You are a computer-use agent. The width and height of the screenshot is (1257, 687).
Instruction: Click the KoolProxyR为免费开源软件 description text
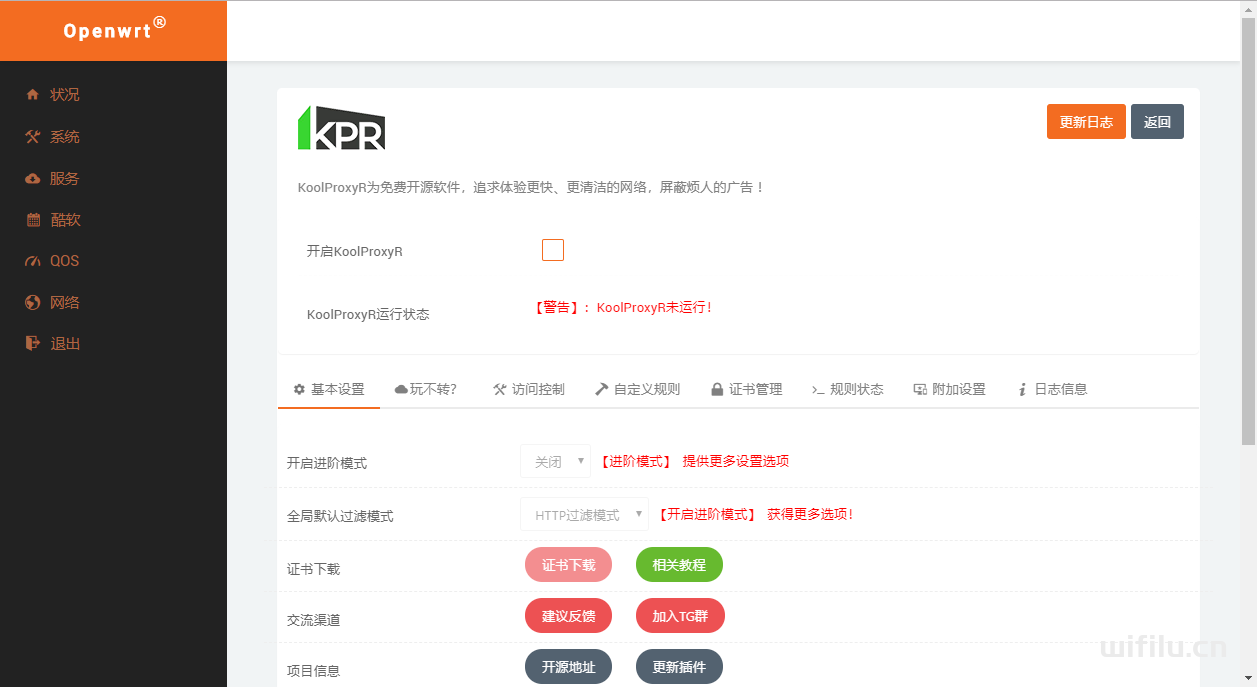(x=531, y=187)
